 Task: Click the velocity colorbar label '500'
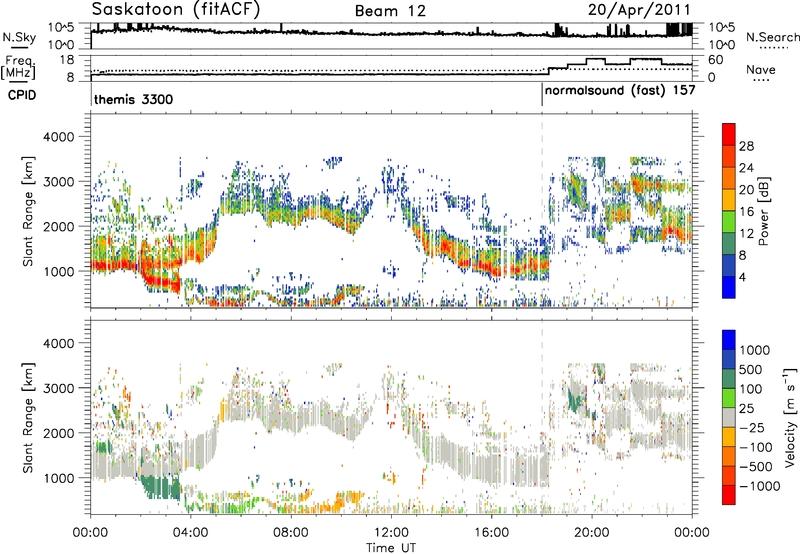[753, 370]
